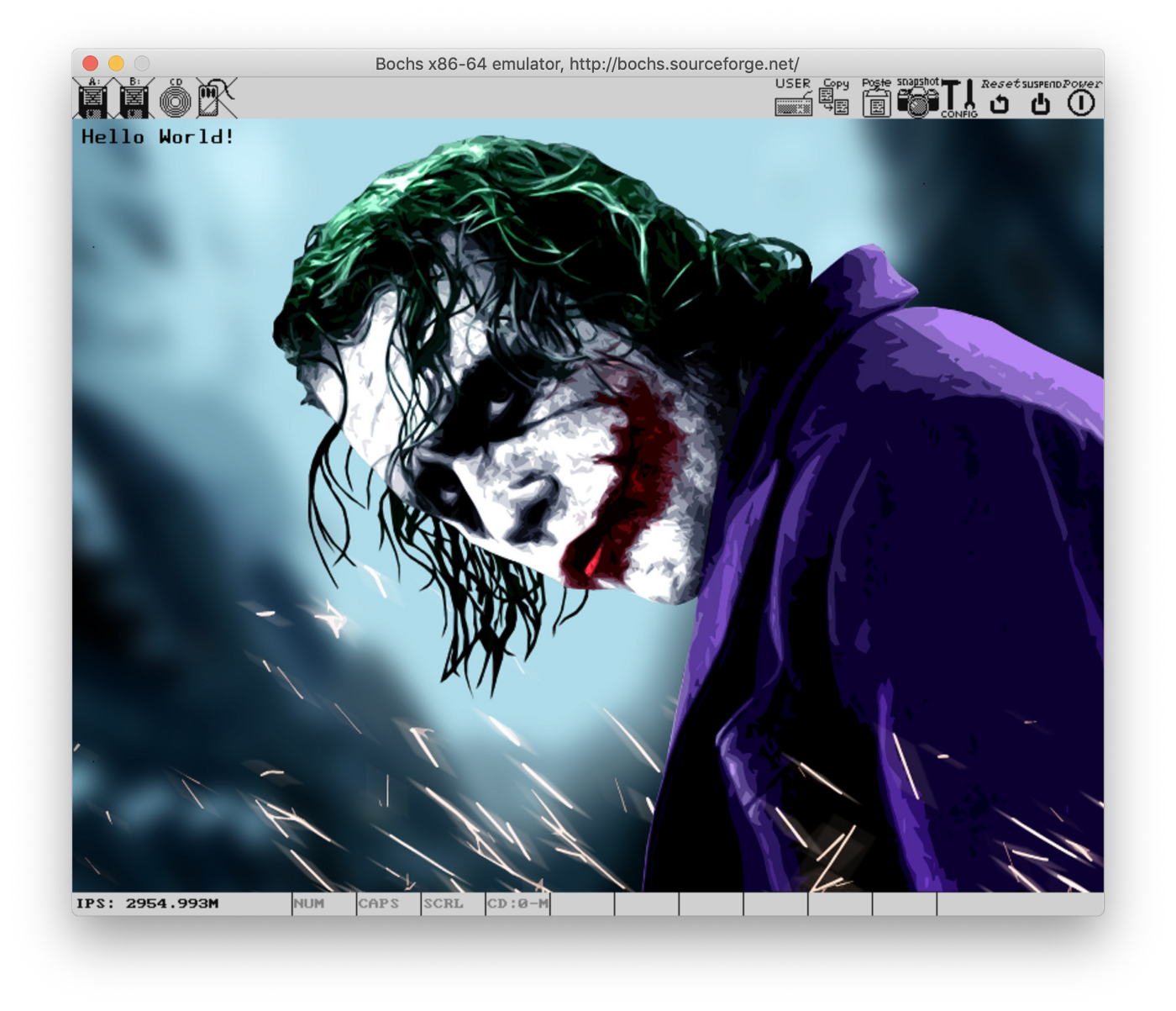The height and width of the screenshot is (1011, 1176).
Task: Click the CD:0-M status indicator
Action: pos(517,903)
